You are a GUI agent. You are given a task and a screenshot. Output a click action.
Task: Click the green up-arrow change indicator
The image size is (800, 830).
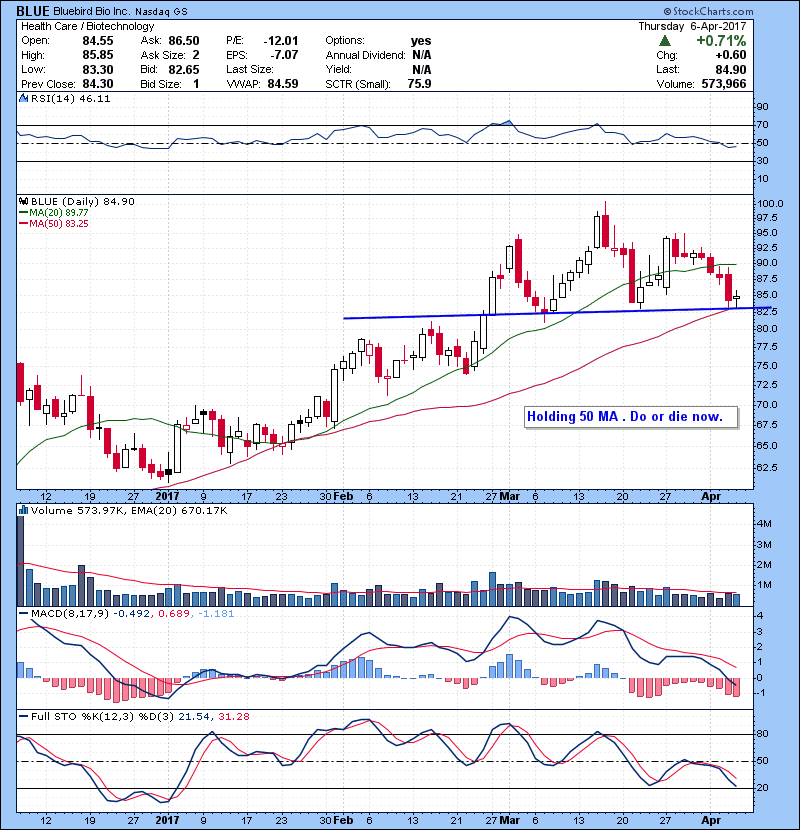(665, 41)
